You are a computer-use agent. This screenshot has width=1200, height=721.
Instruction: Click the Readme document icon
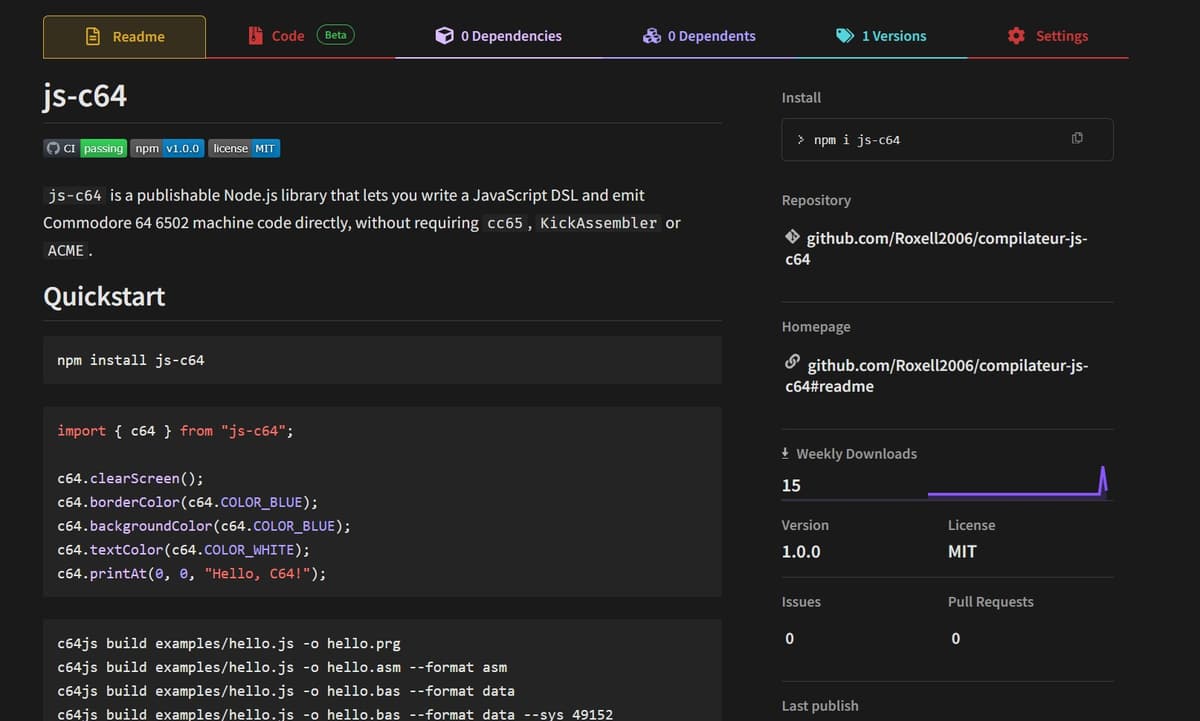point(93,36)
